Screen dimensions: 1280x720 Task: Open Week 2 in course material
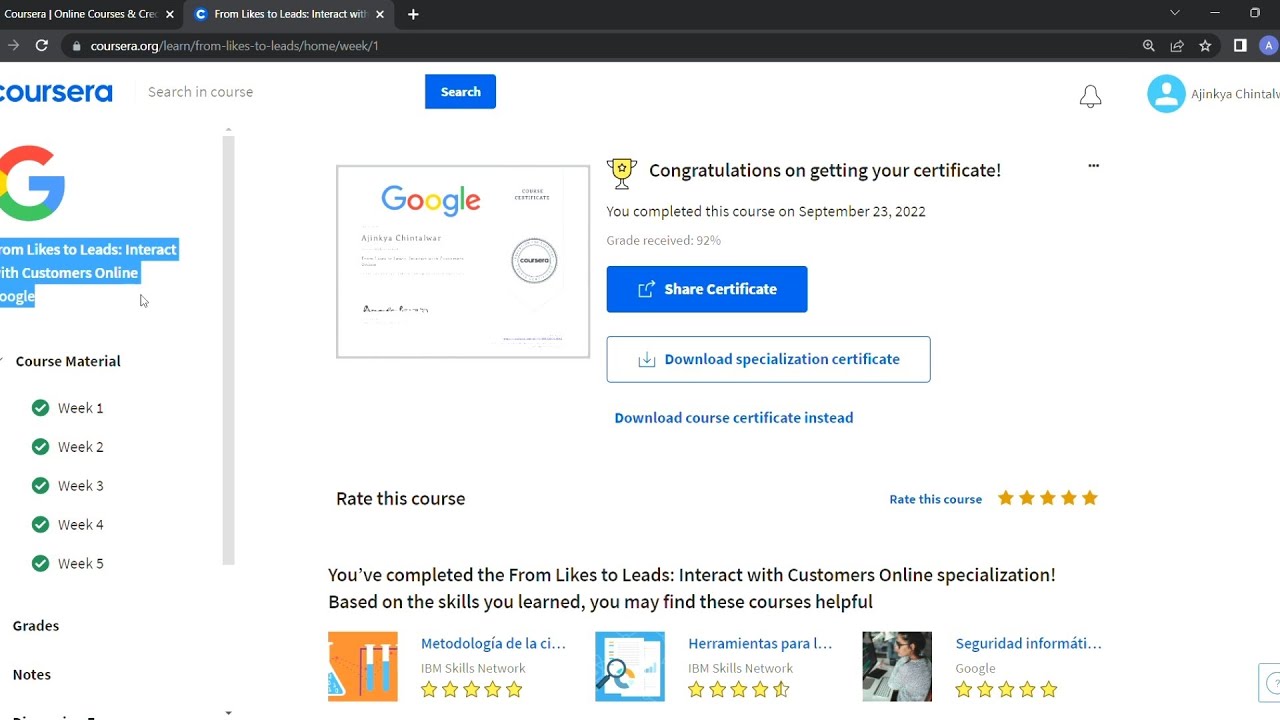[80, 447]
